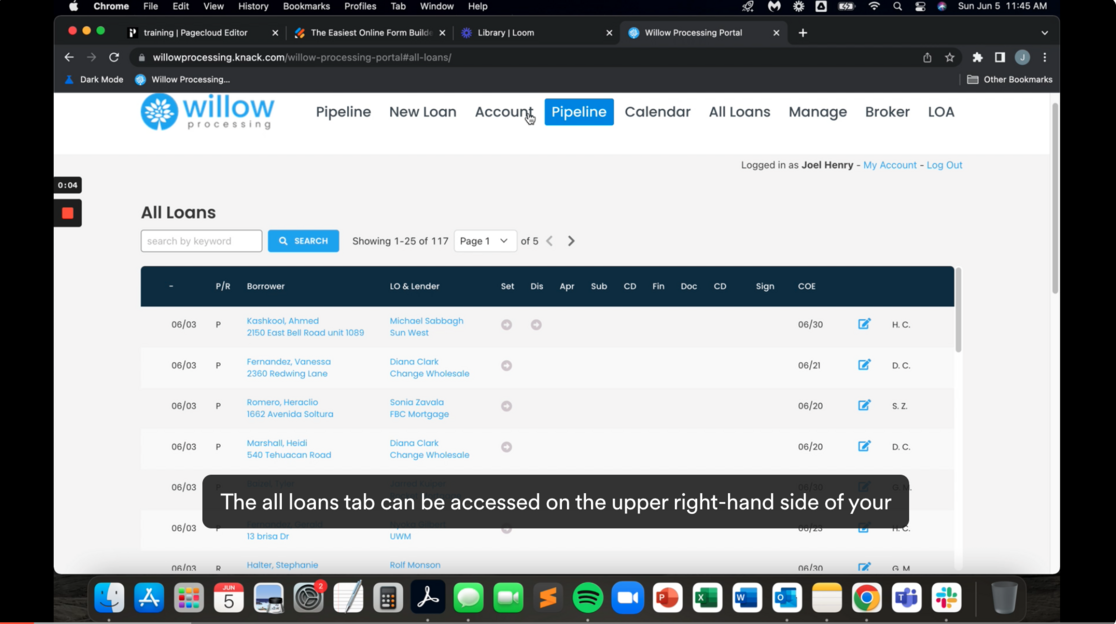Advance to the next page with the right chevron
This screenshot has height=624, width=1116.
point(571,240)
